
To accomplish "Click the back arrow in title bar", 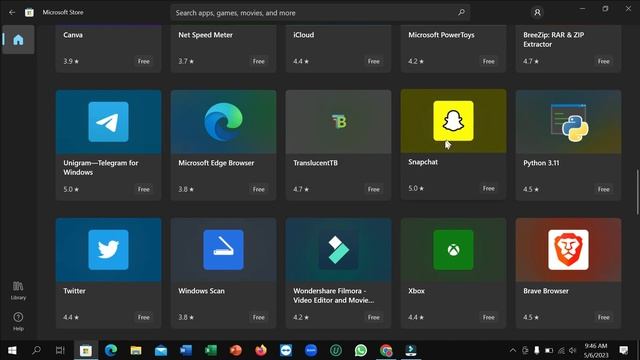I will click(12, 12).
